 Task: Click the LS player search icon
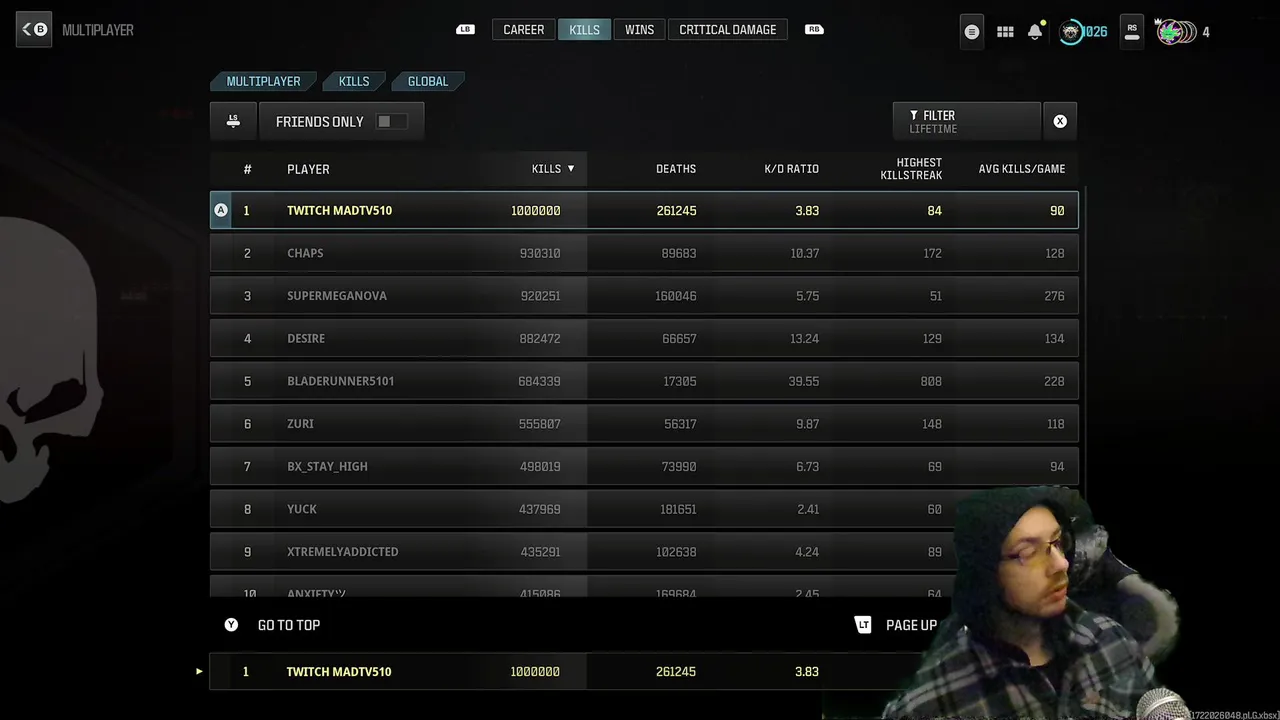click(233, 121)
